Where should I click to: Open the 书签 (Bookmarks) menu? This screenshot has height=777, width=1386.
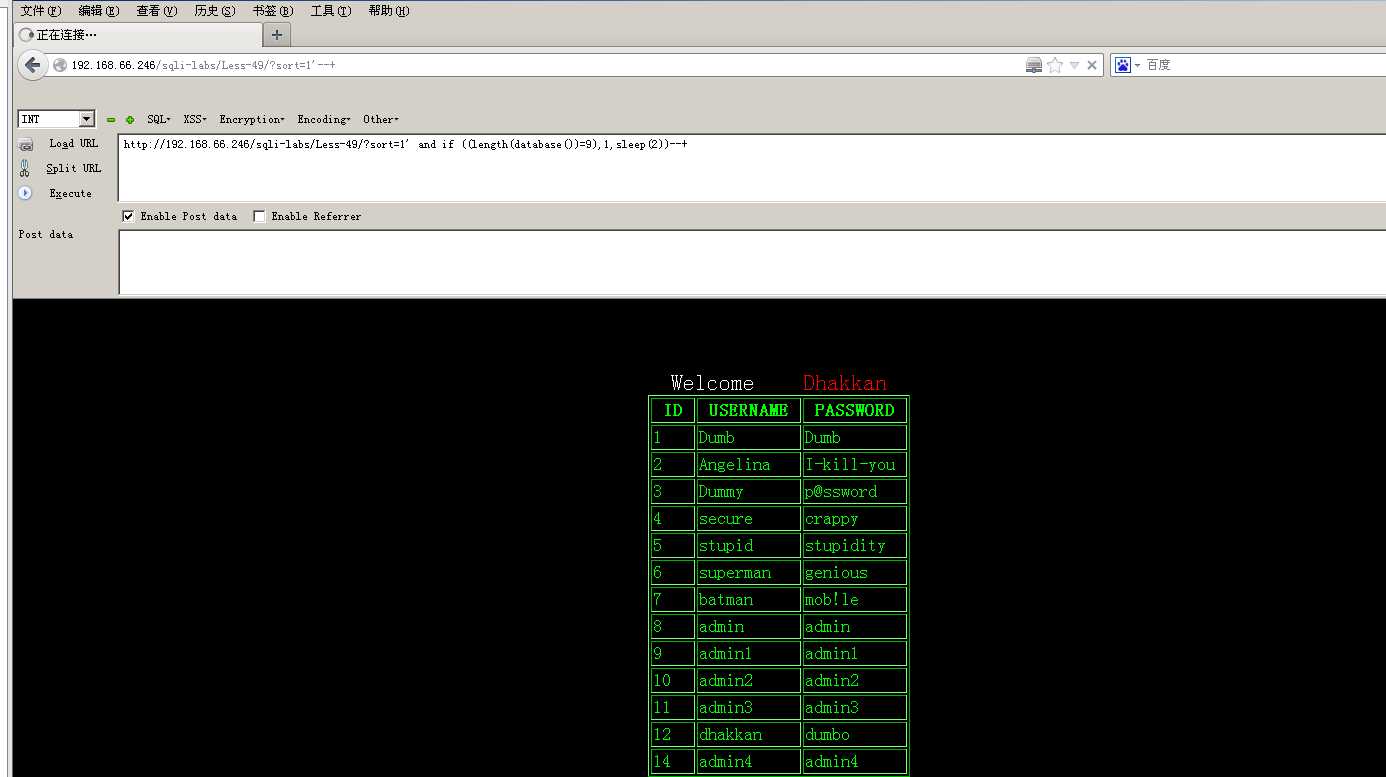(x=273, y=11)
